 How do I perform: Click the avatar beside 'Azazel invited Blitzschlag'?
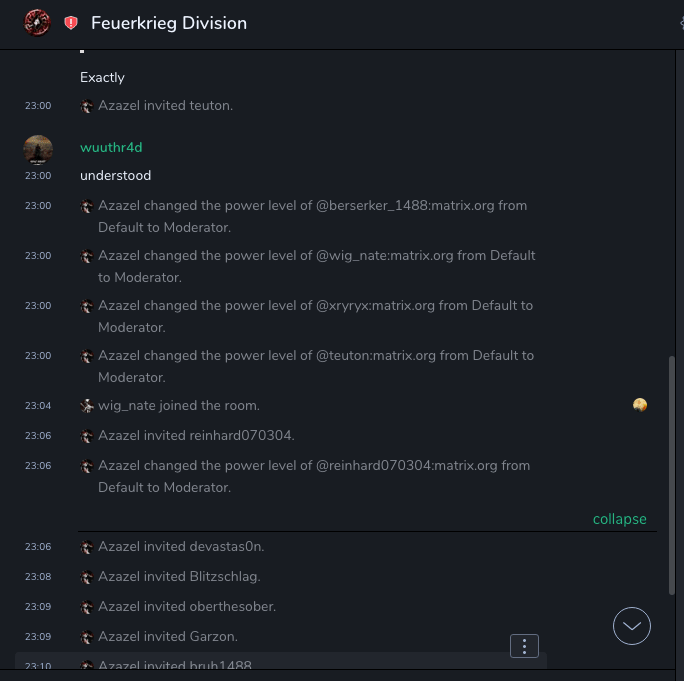[x=87, y=577]
